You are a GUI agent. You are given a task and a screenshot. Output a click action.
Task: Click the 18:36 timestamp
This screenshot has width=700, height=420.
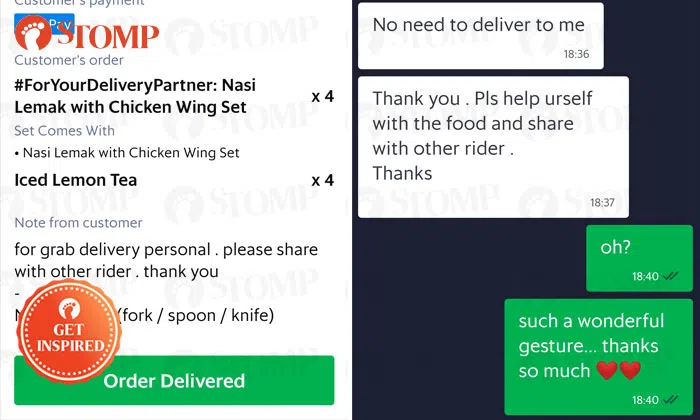(x=576, y=54)
